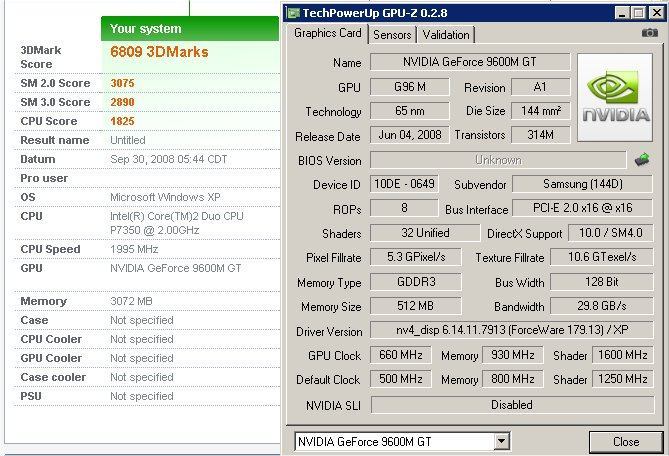Click the current Memory clock 930 MHz

(x=512, y=355)
